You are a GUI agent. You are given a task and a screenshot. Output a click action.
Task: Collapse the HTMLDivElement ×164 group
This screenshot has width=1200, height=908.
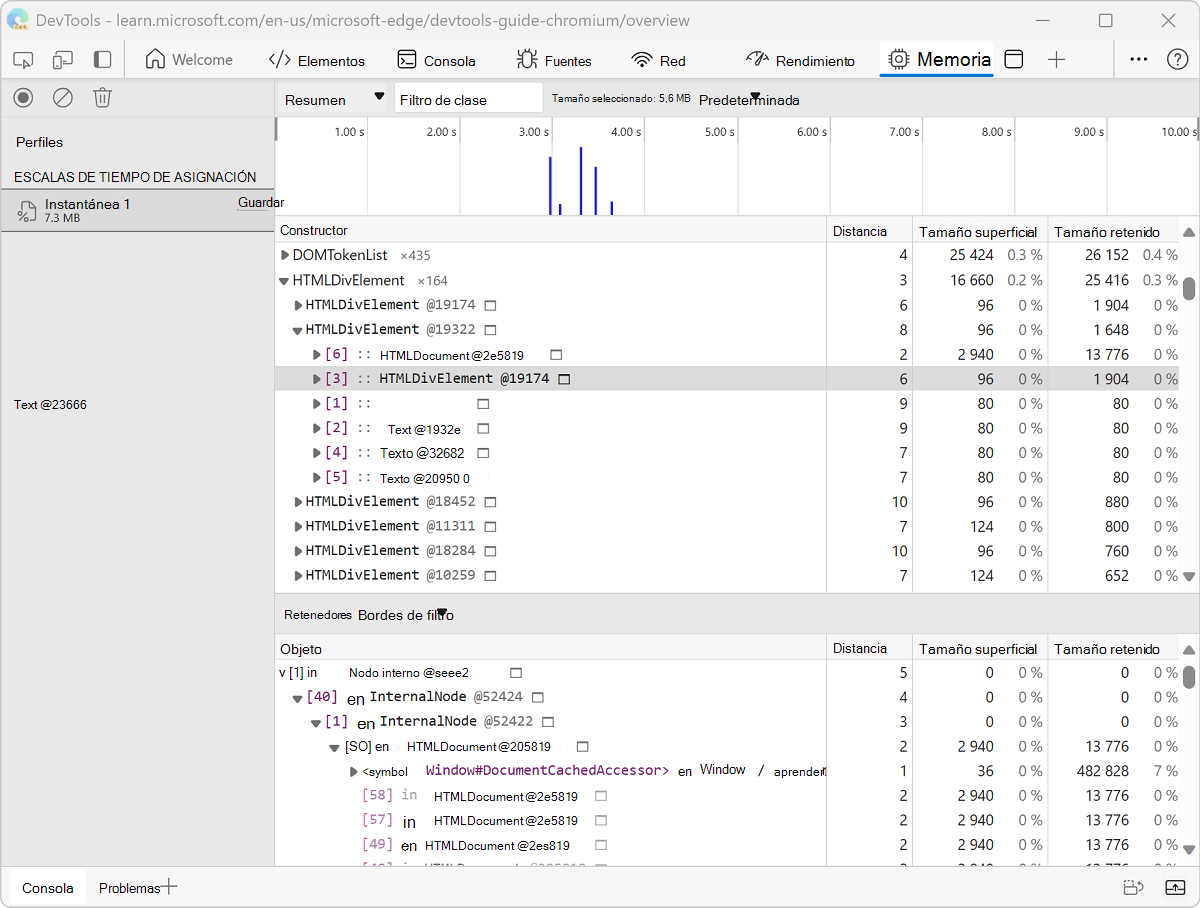(x=285, y=281)
